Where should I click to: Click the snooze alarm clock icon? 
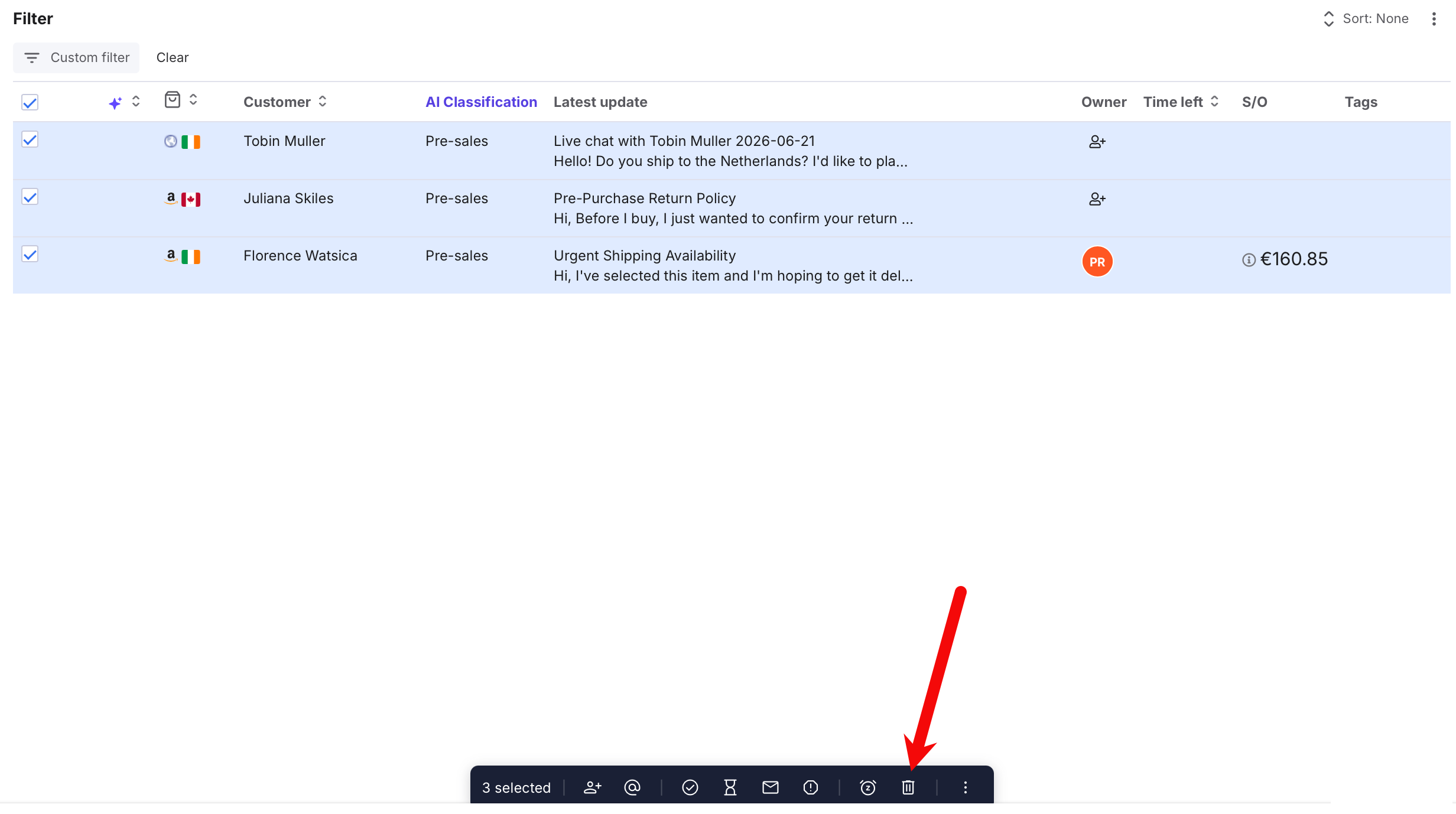[x=868, y=787]
